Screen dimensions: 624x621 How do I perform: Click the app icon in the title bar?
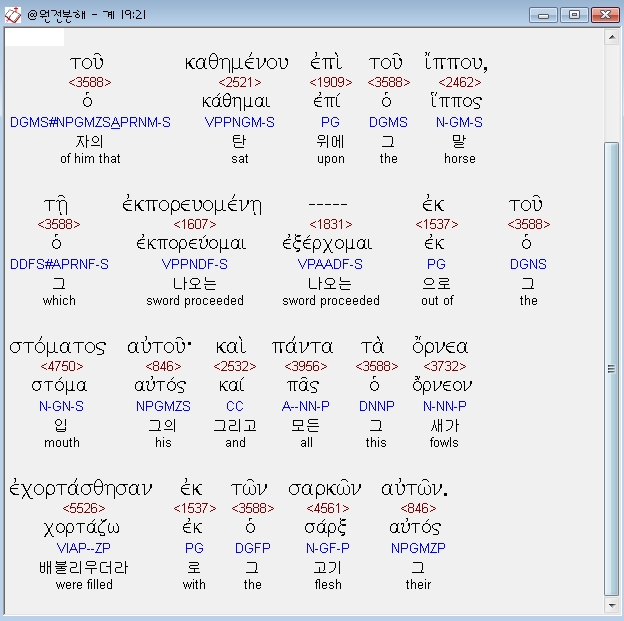[x=13, y=15]
